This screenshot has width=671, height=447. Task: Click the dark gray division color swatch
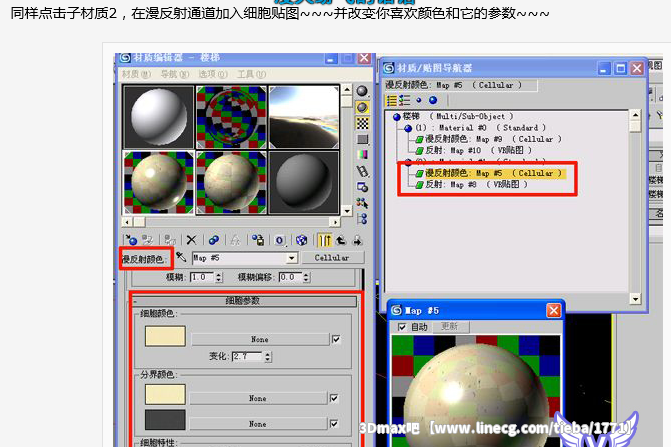pos(165,420)
